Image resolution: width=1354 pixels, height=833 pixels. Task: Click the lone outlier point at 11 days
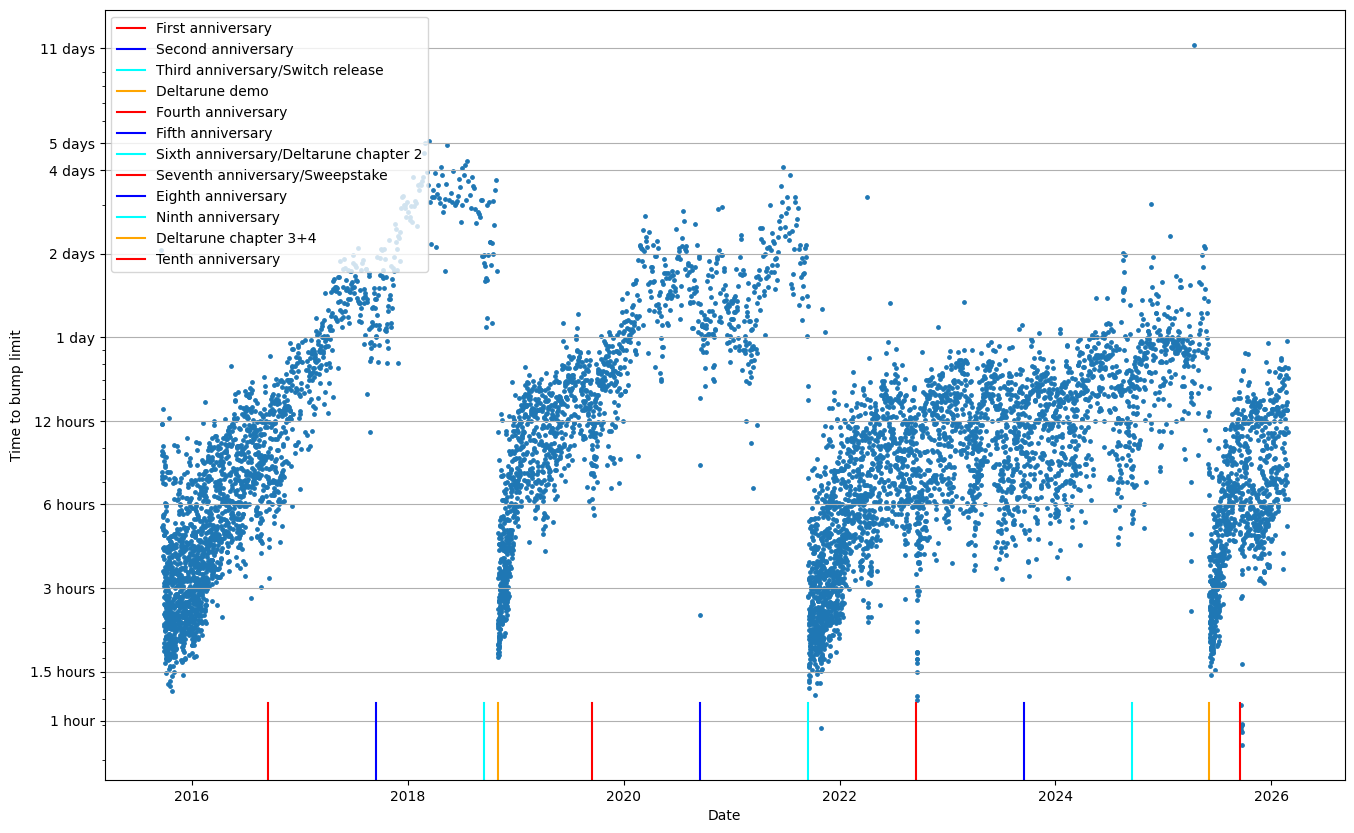pos(1194,45)
